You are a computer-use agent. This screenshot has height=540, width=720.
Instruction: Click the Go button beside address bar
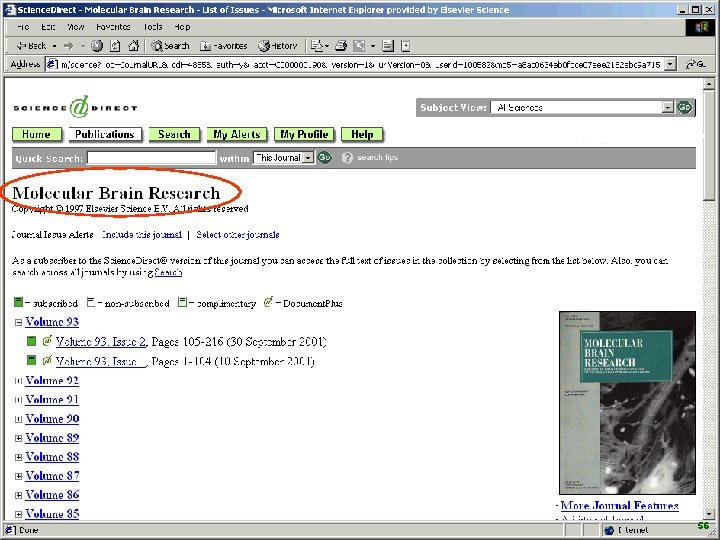[x=696, y=65]
